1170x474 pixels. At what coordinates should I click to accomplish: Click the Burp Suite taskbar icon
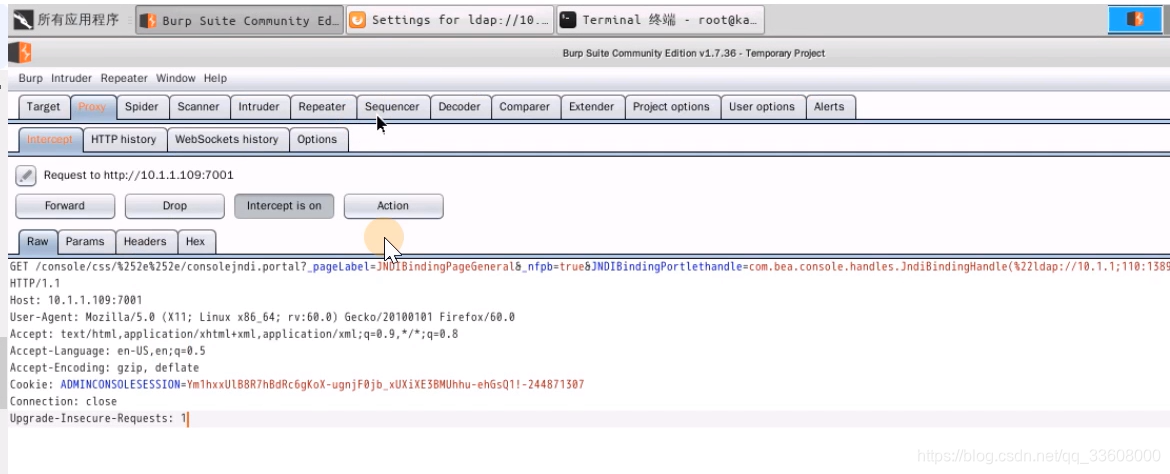coord(149,20)
